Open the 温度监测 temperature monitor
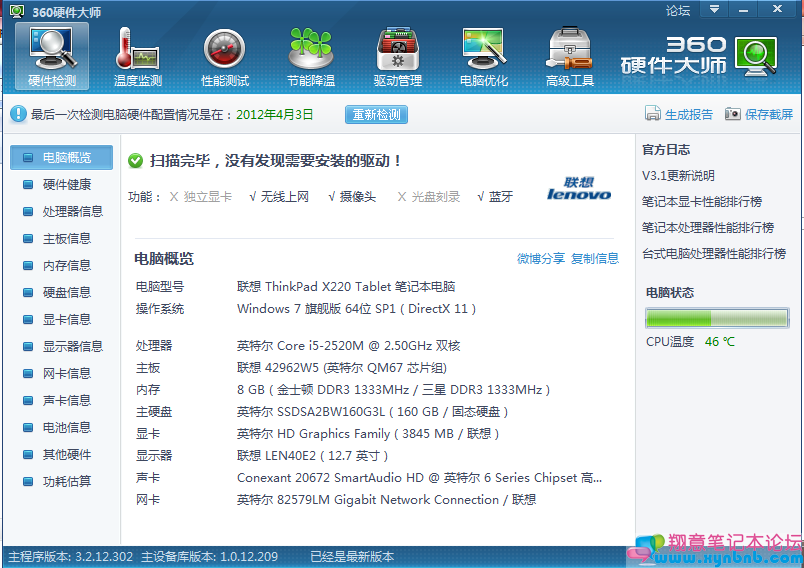 click(x=137, y=56)
